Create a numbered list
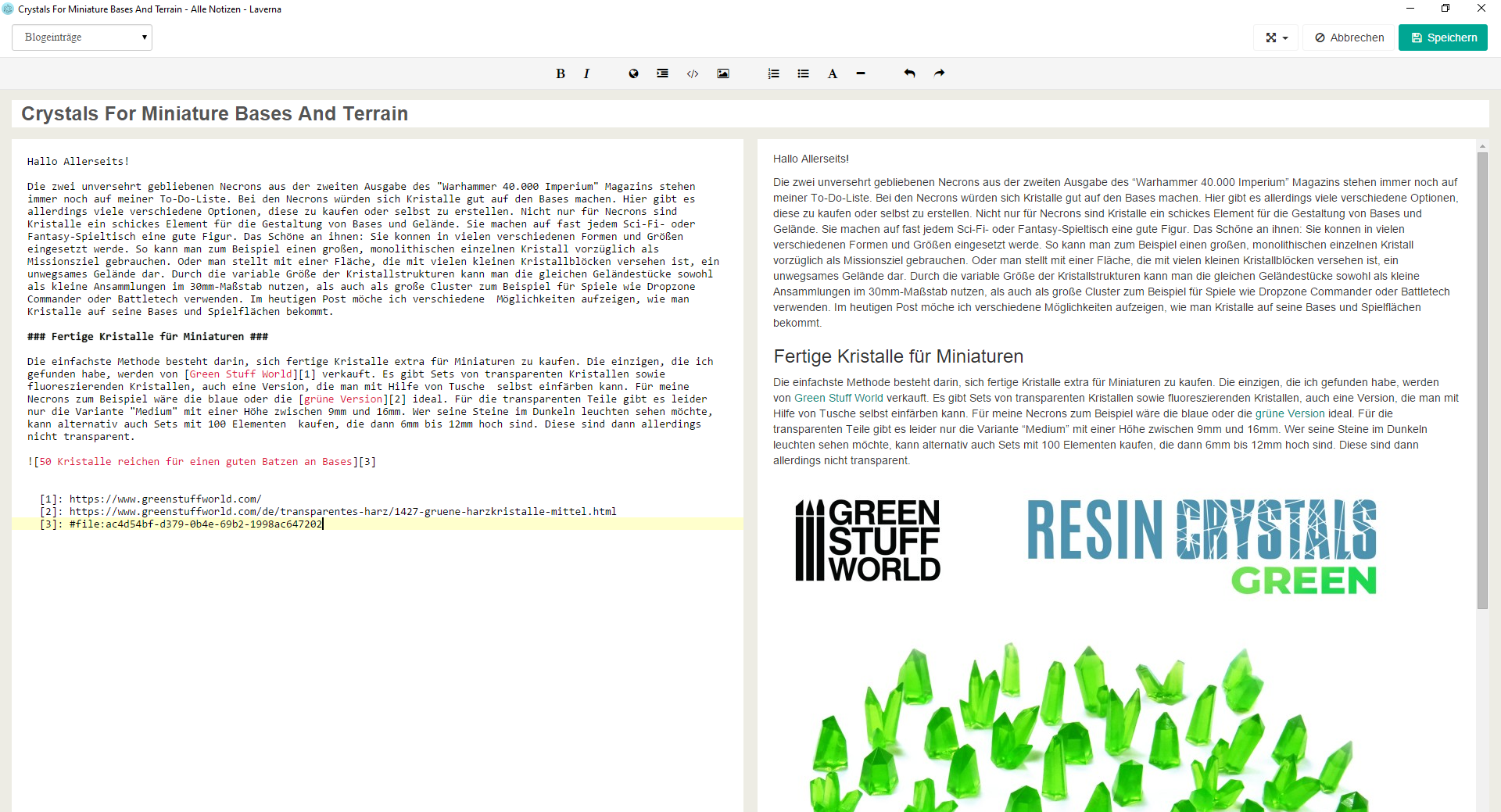This screenshot has width=1501, height=812. point(773,73)
